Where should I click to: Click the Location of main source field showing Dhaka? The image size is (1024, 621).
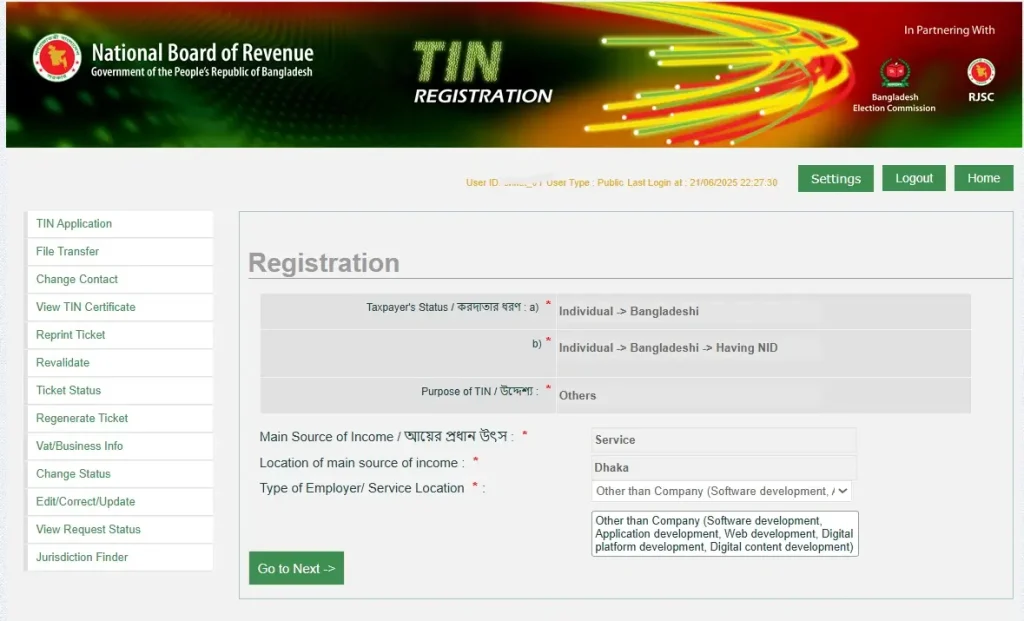pos(723,467)
